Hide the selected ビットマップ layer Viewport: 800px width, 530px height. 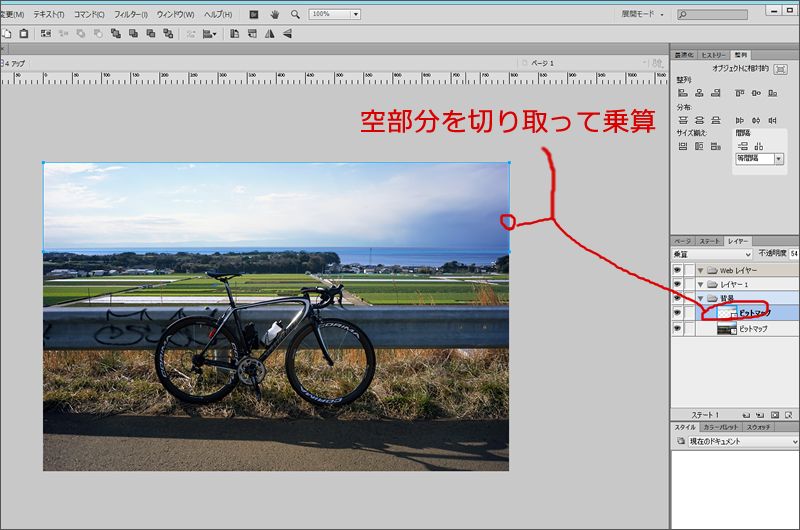tap(677, 312)
